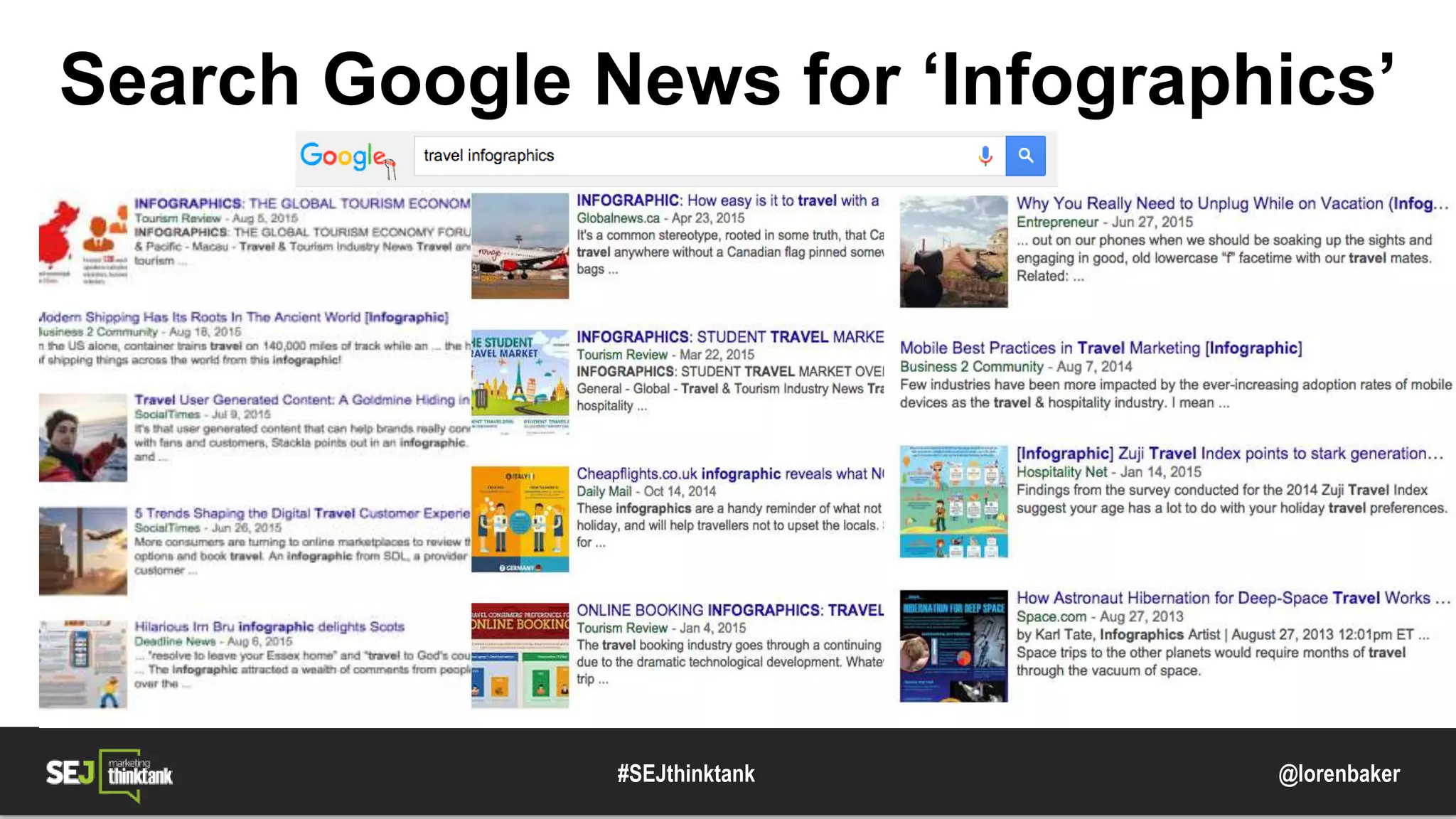Click the Online Booking infographic thumbnail
The image size is (1456, 819).
point(520,655)
